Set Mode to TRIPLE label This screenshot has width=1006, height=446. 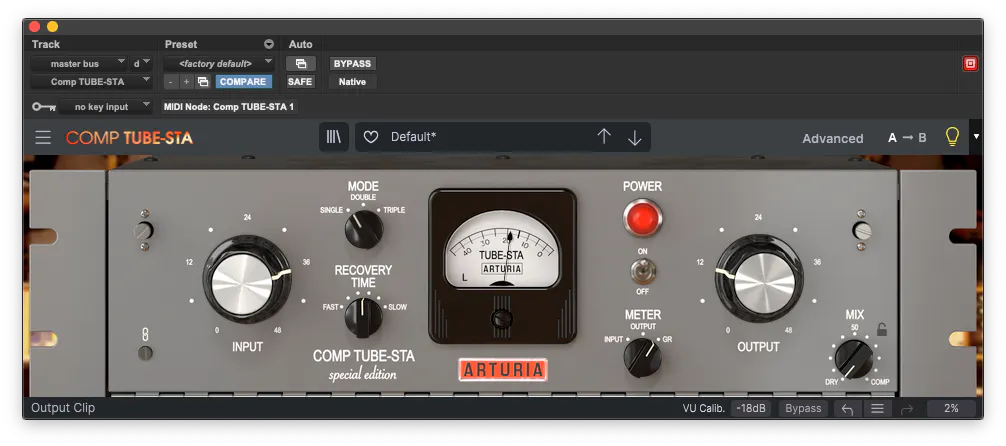395,210
